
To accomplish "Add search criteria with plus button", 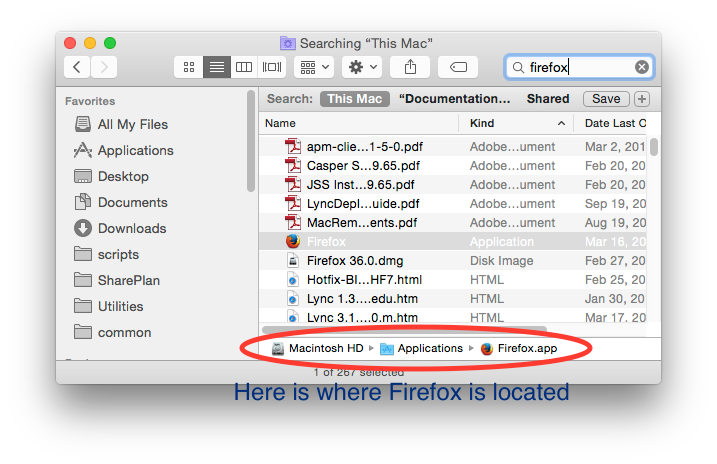I will tap(642, 99).
